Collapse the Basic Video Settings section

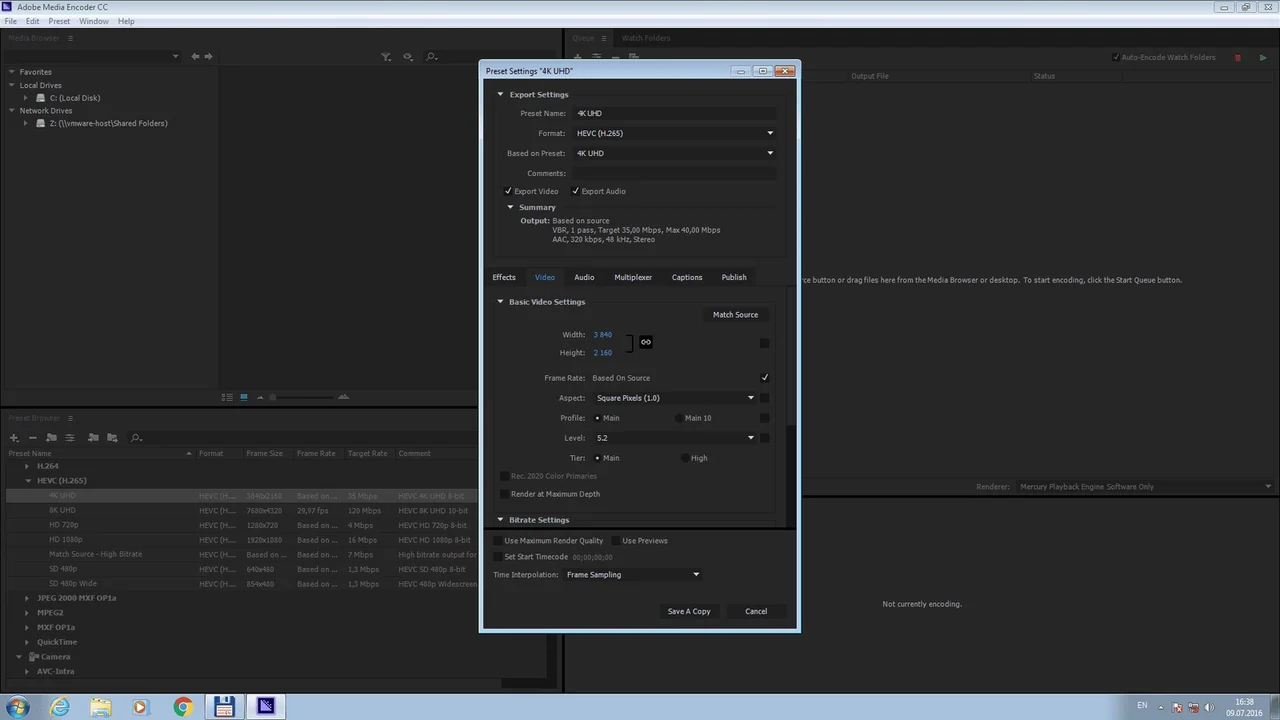[x=501, y=302]
